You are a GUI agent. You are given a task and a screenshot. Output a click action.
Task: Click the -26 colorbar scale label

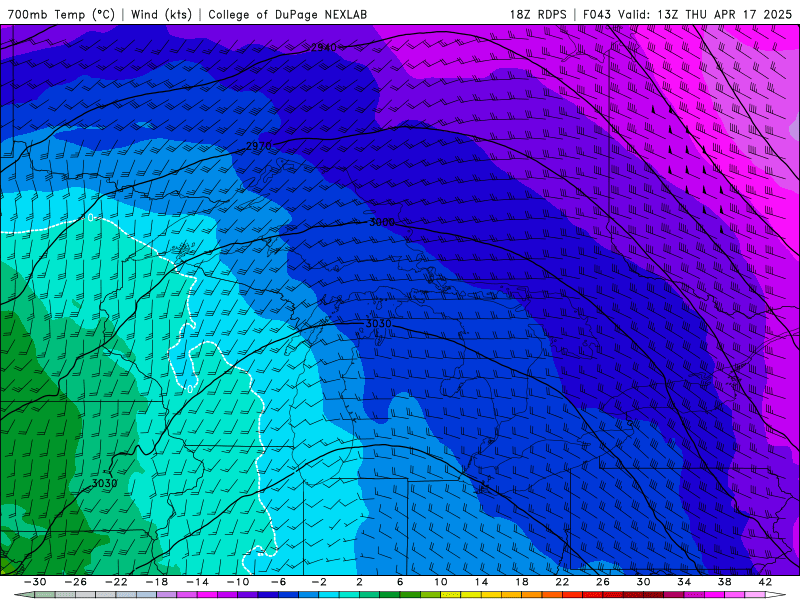(x=76, y=582)
